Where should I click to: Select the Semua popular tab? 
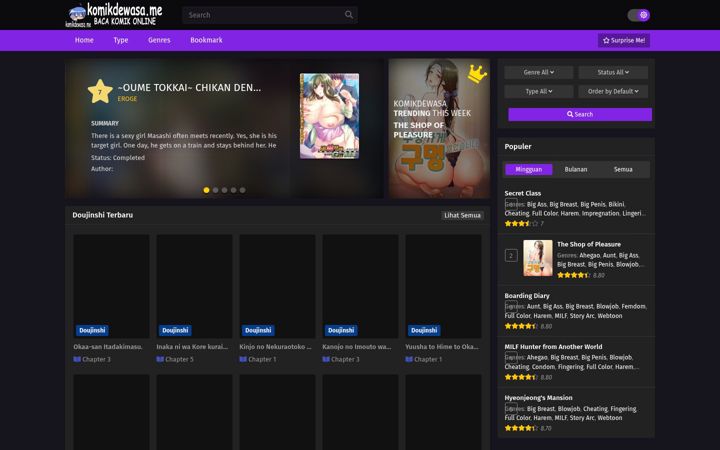(x=623, y=169)
